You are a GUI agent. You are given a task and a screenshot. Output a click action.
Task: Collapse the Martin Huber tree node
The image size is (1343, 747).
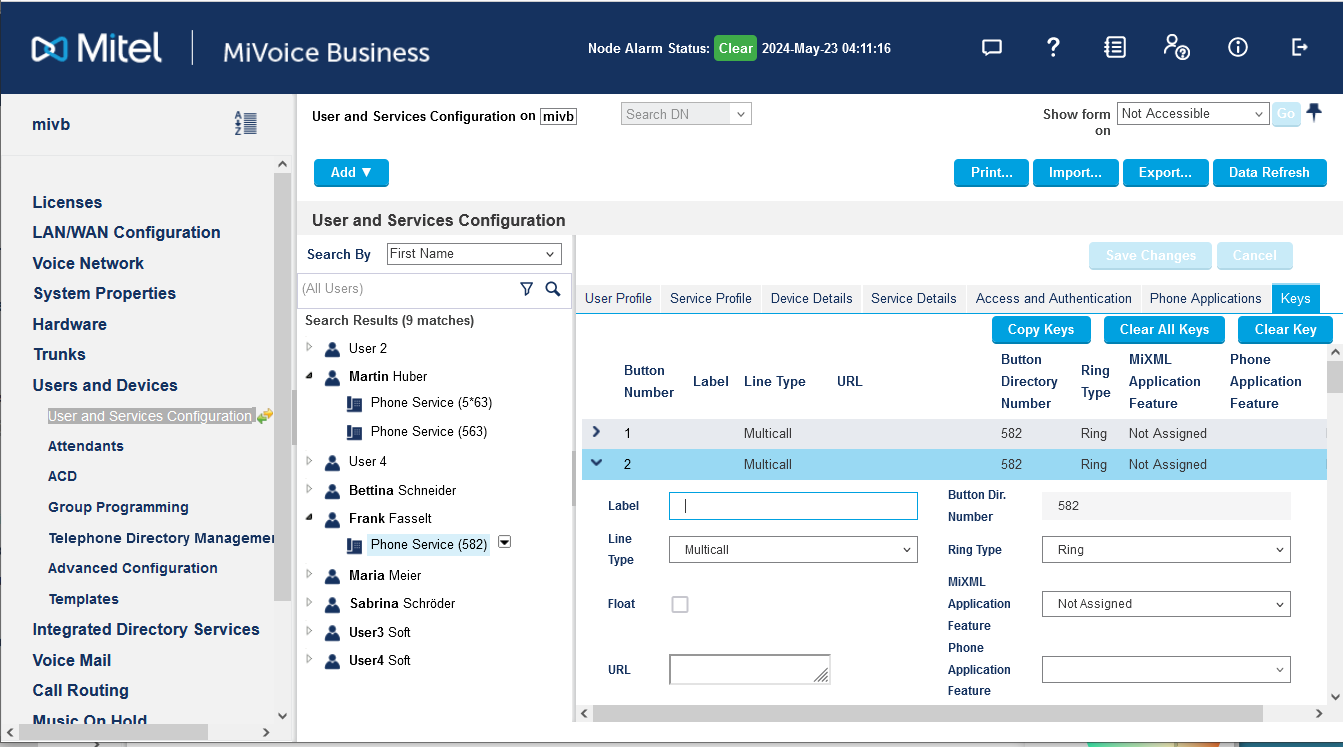pos(309,376)
